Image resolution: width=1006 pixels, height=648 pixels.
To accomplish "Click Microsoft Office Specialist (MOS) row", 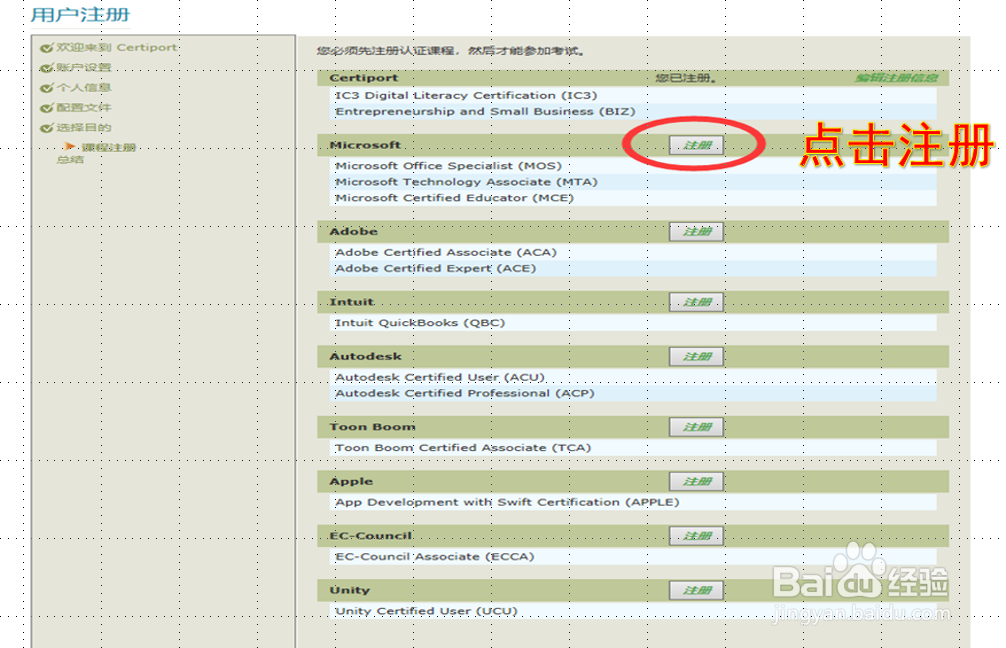I will tap(633, 166).
